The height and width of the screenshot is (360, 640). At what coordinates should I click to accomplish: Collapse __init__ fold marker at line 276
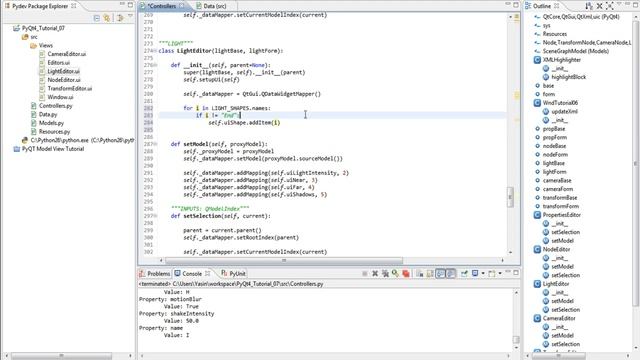[x=155, y=65]
